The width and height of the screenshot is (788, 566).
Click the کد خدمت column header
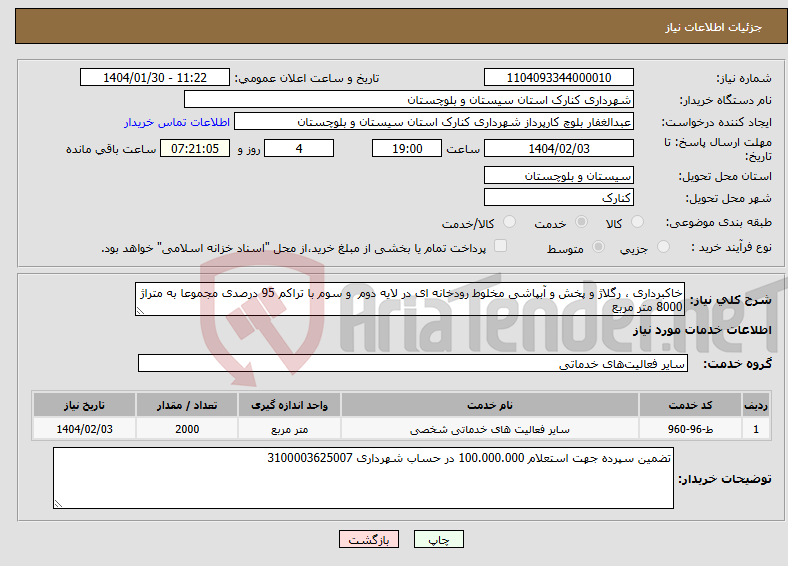(690, 405)
